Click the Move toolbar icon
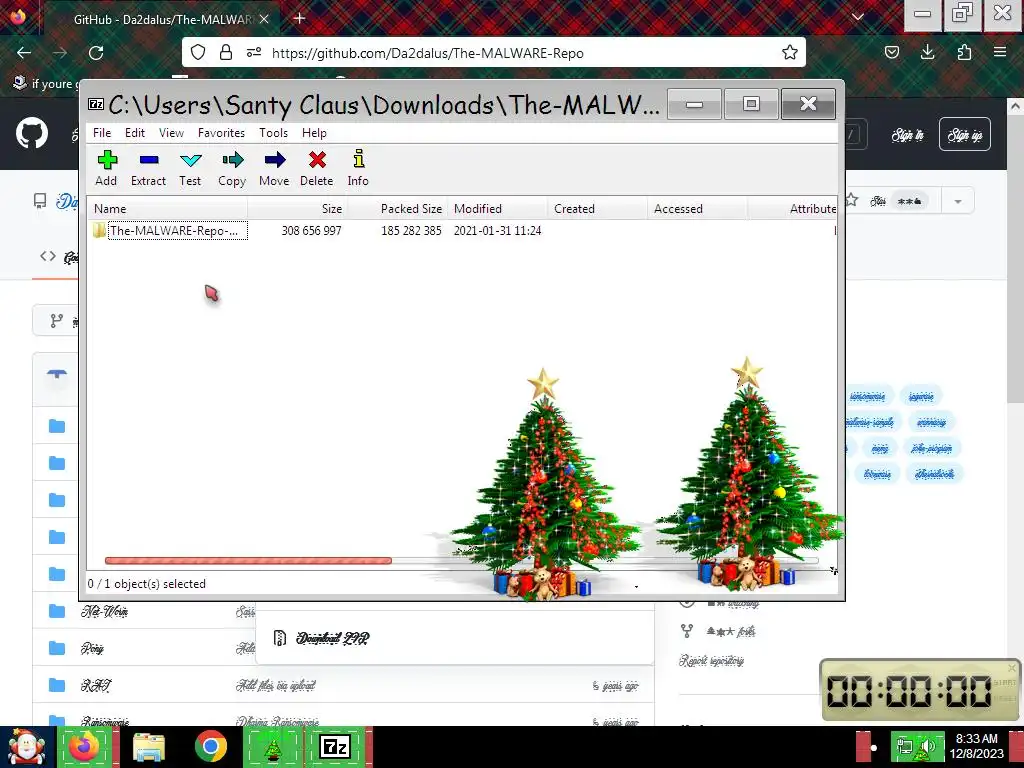The height and width of the screenshot is (768, 1024). pos(274,161)
